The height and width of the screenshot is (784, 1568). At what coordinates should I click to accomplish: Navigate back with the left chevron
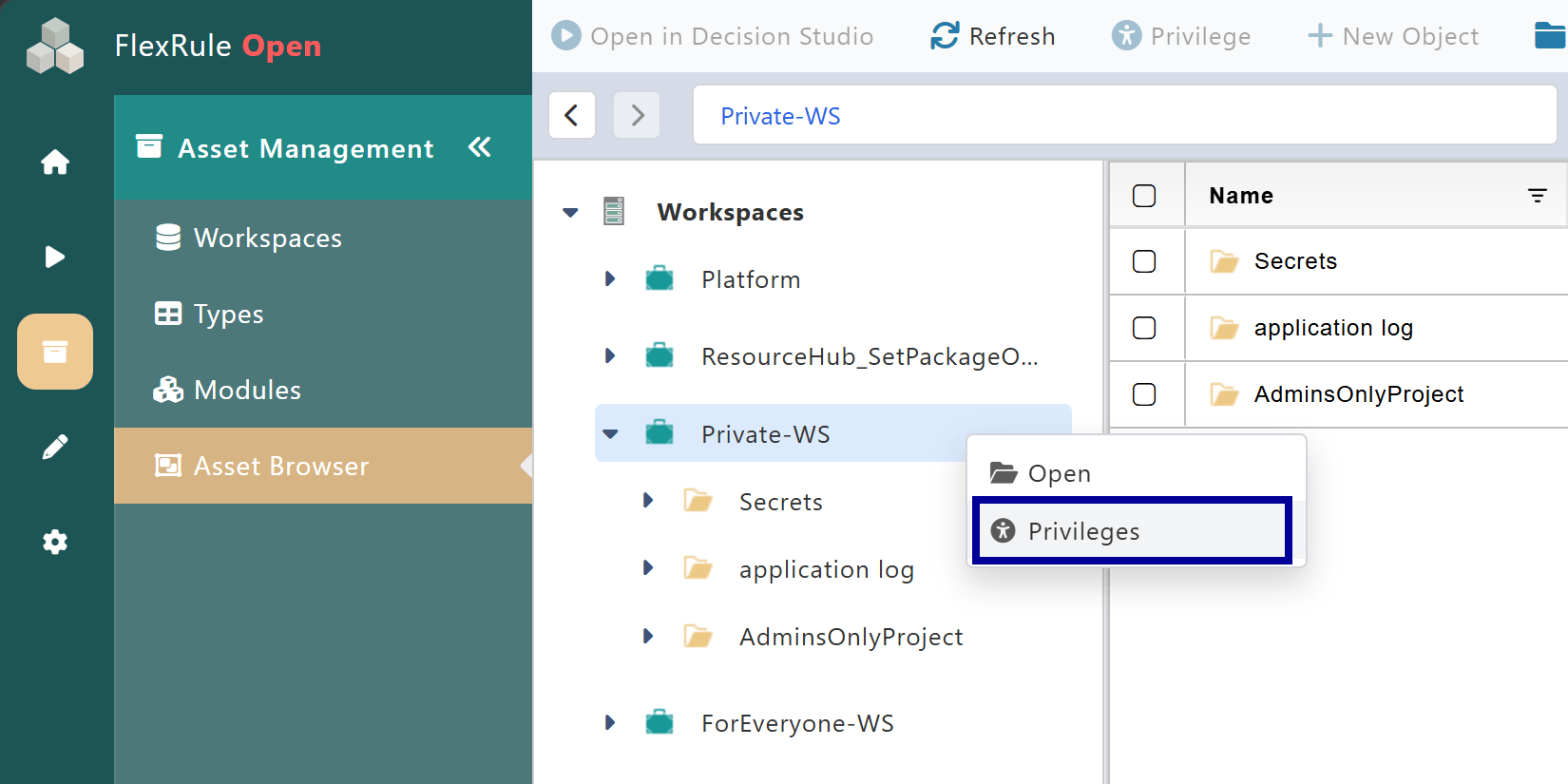point(572,115)
